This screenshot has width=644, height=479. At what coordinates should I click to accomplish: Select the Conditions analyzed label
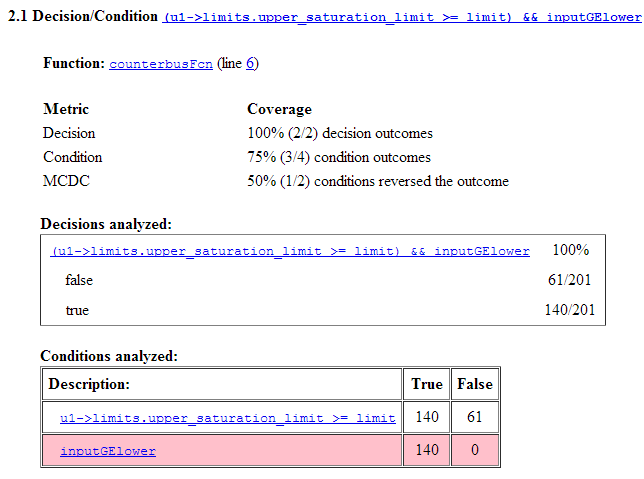pyautogui.click(x=109, y=356)
